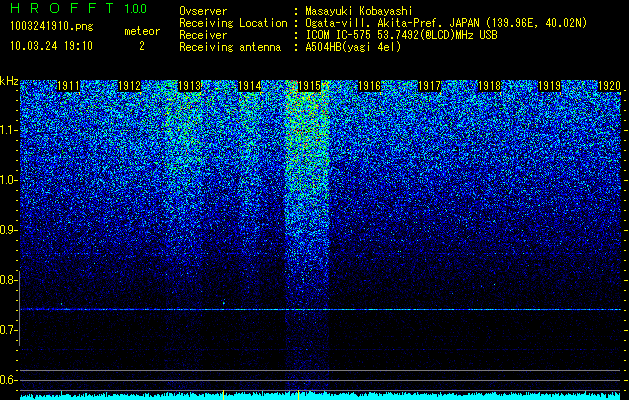
Task: Click the Ovserver label
Action: click(203, 11)
